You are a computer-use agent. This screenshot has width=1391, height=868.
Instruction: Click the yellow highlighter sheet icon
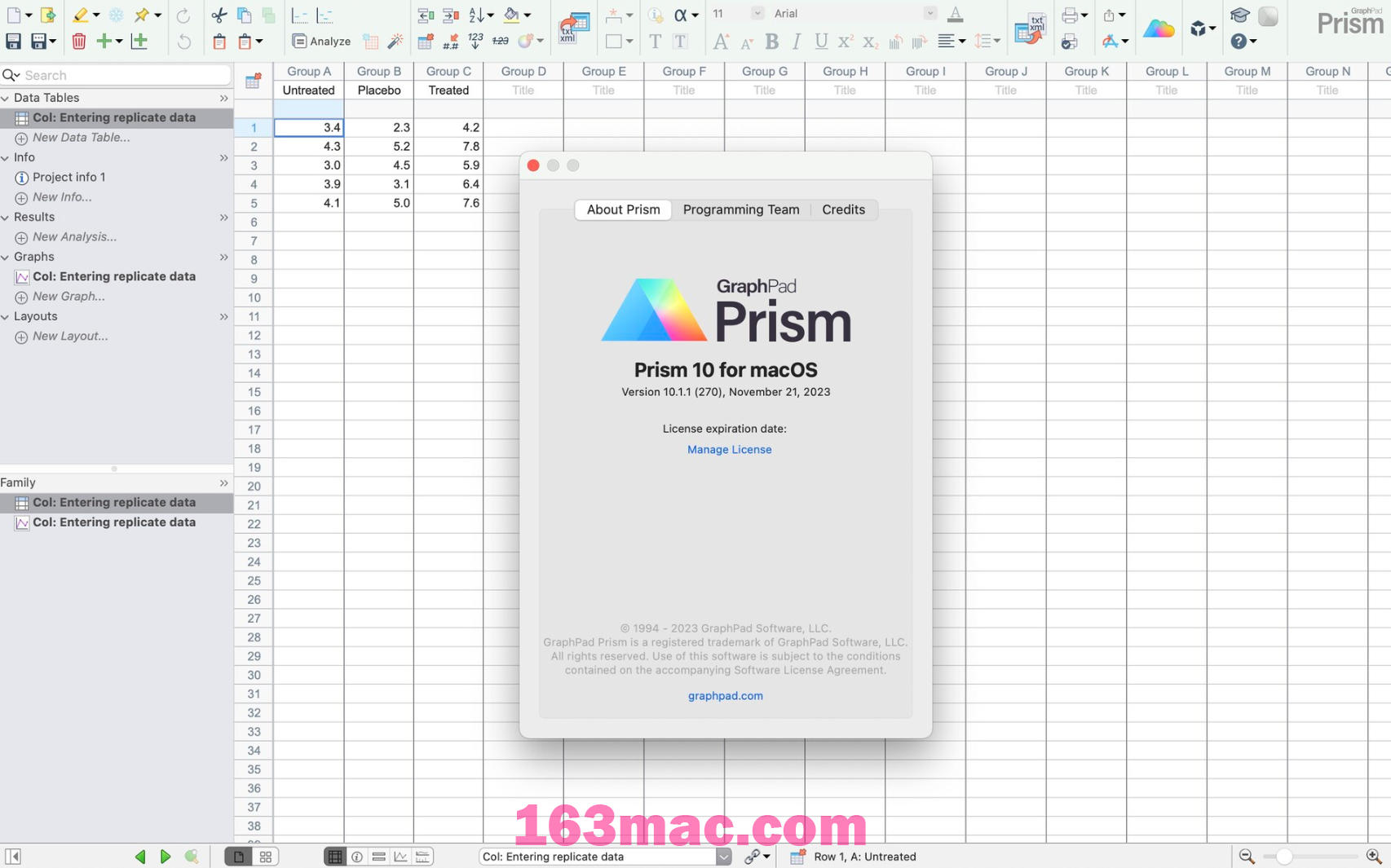80,15
